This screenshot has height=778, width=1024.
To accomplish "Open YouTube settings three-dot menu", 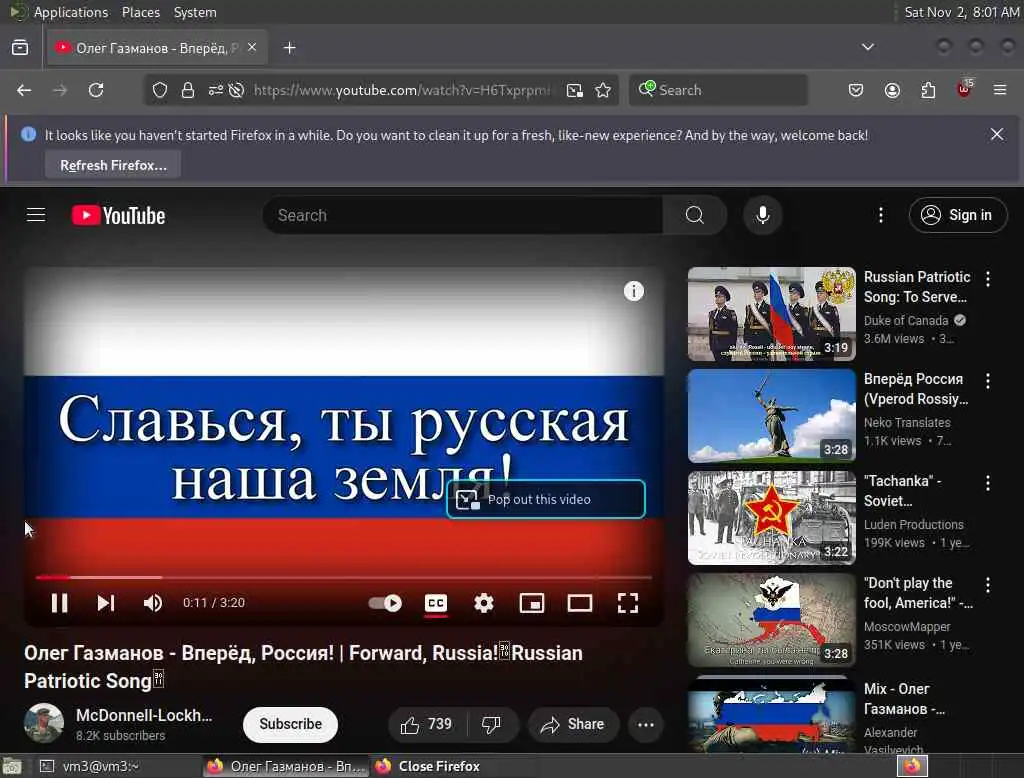I will point(881,215).
